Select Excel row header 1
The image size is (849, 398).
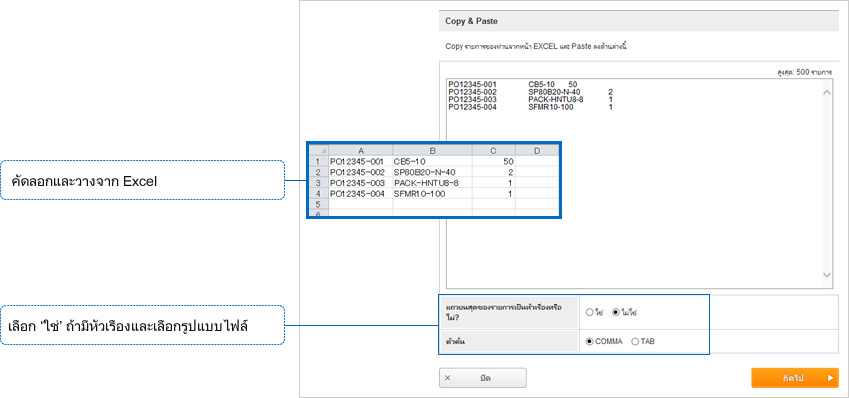319,161
